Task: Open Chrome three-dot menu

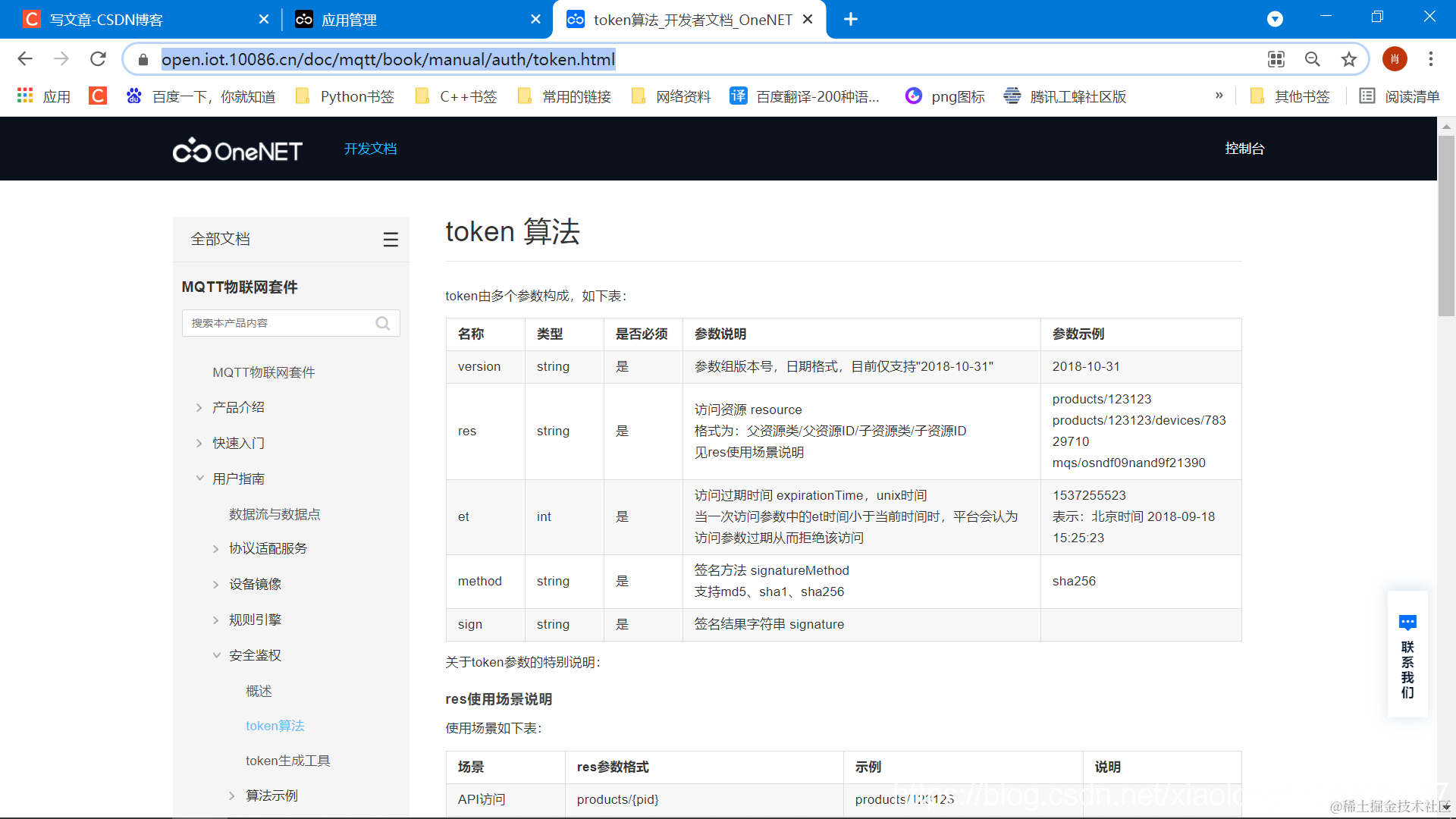Action: point(1430,59)
